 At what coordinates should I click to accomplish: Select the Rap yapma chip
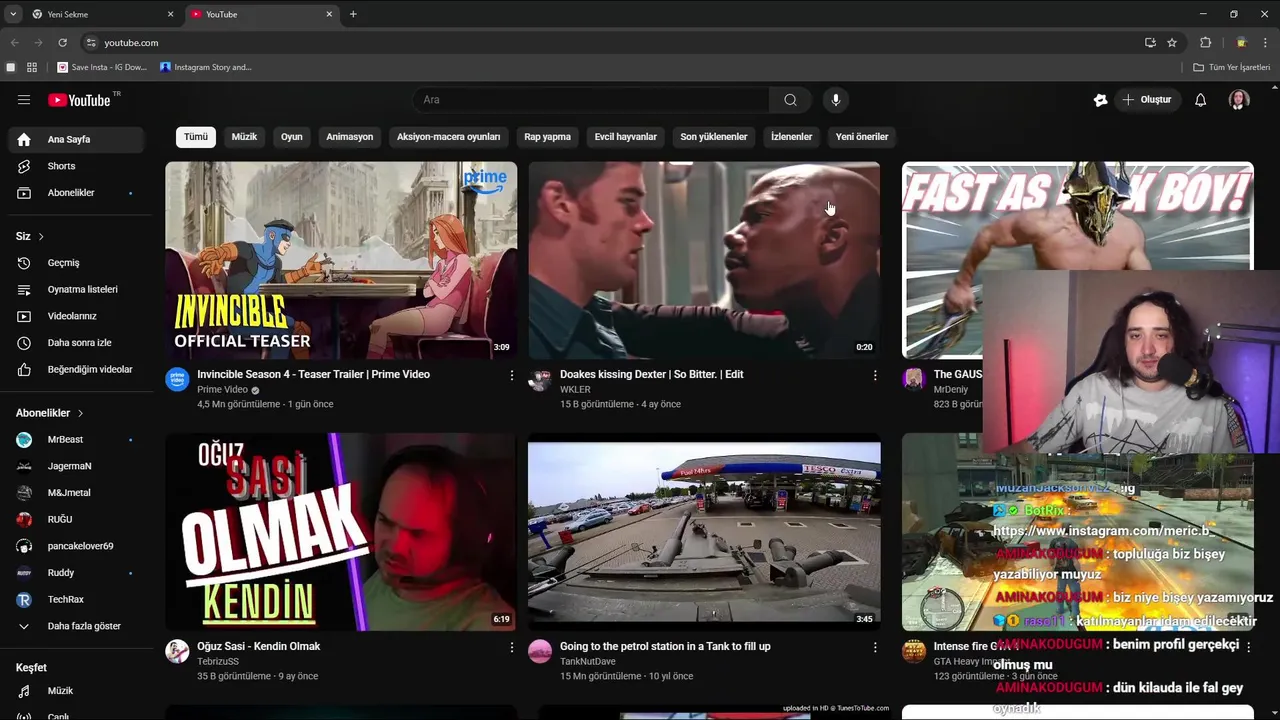(548, 137)
